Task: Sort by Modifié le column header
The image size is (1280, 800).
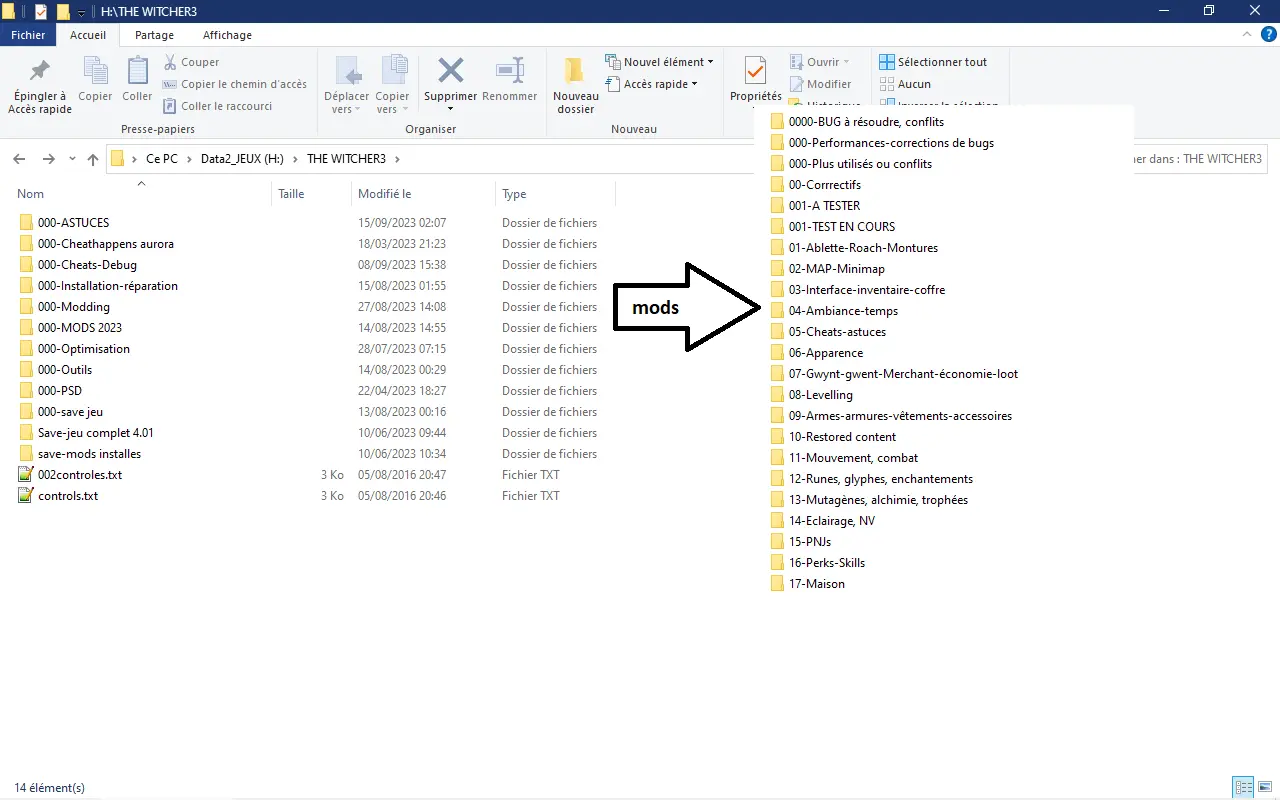Action: [x=385, y=194]
